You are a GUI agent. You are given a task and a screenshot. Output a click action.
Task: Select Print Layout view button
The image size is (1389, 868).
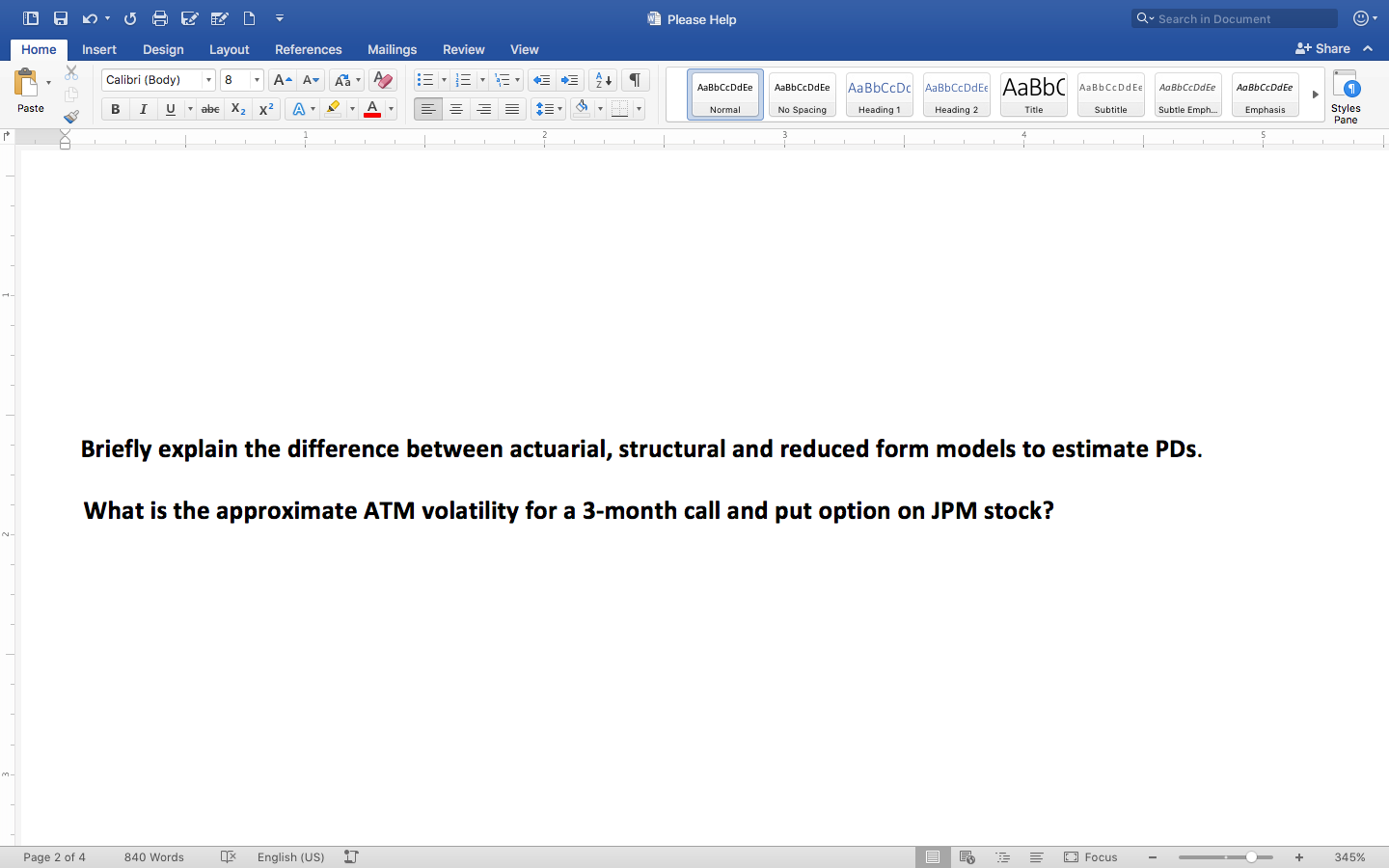[x=933, y=856]
